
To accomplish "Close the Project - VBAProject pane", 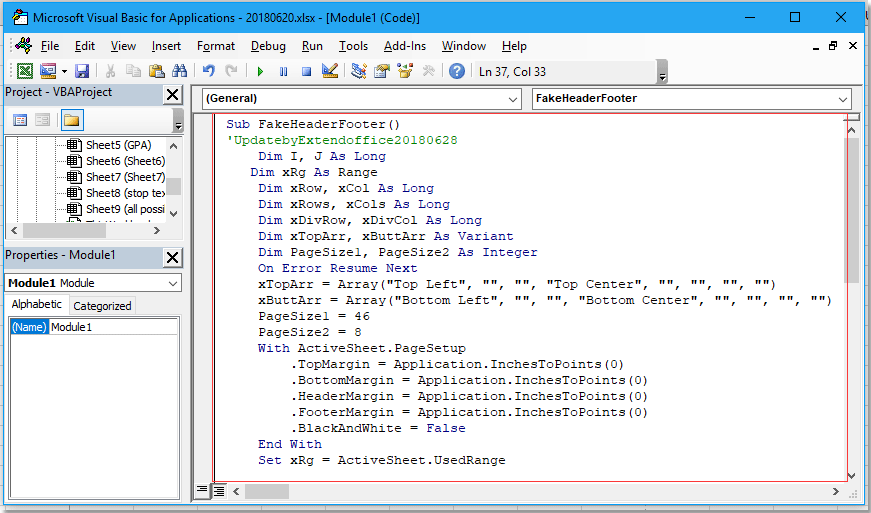I will point(172,94).
